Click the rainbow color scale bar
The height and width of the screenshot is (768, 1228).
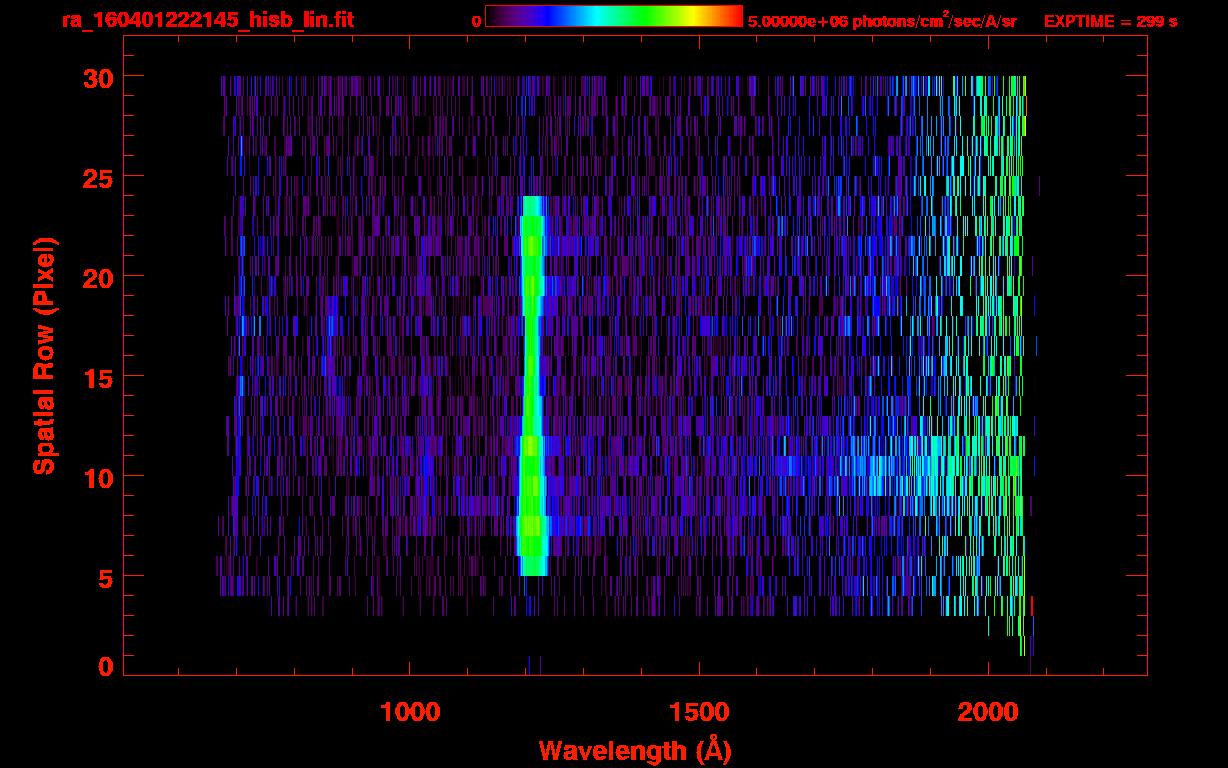click(x=614, y=16)
